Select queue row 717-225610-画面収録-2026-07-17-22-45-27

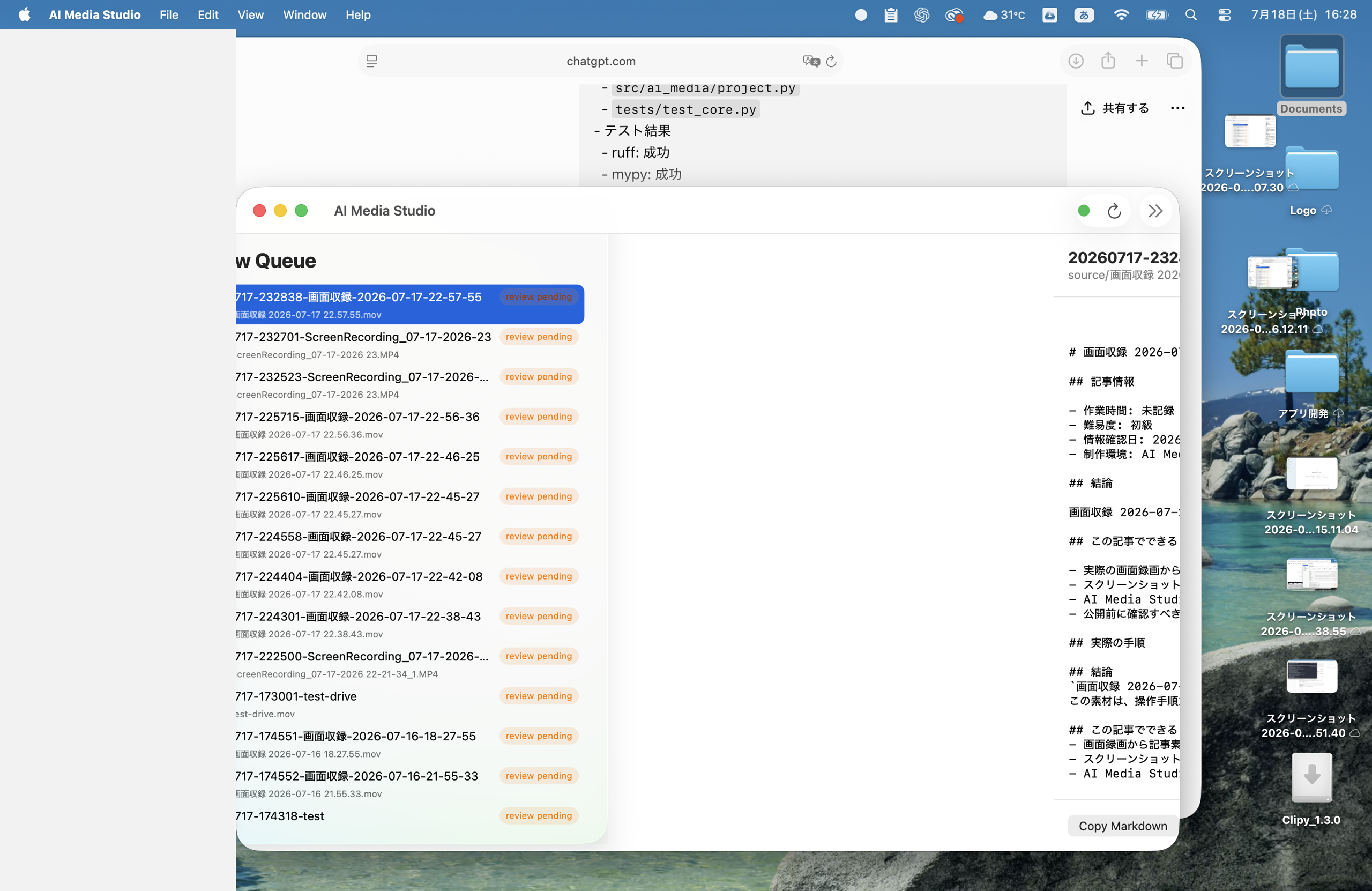click(x=410, y=504)
